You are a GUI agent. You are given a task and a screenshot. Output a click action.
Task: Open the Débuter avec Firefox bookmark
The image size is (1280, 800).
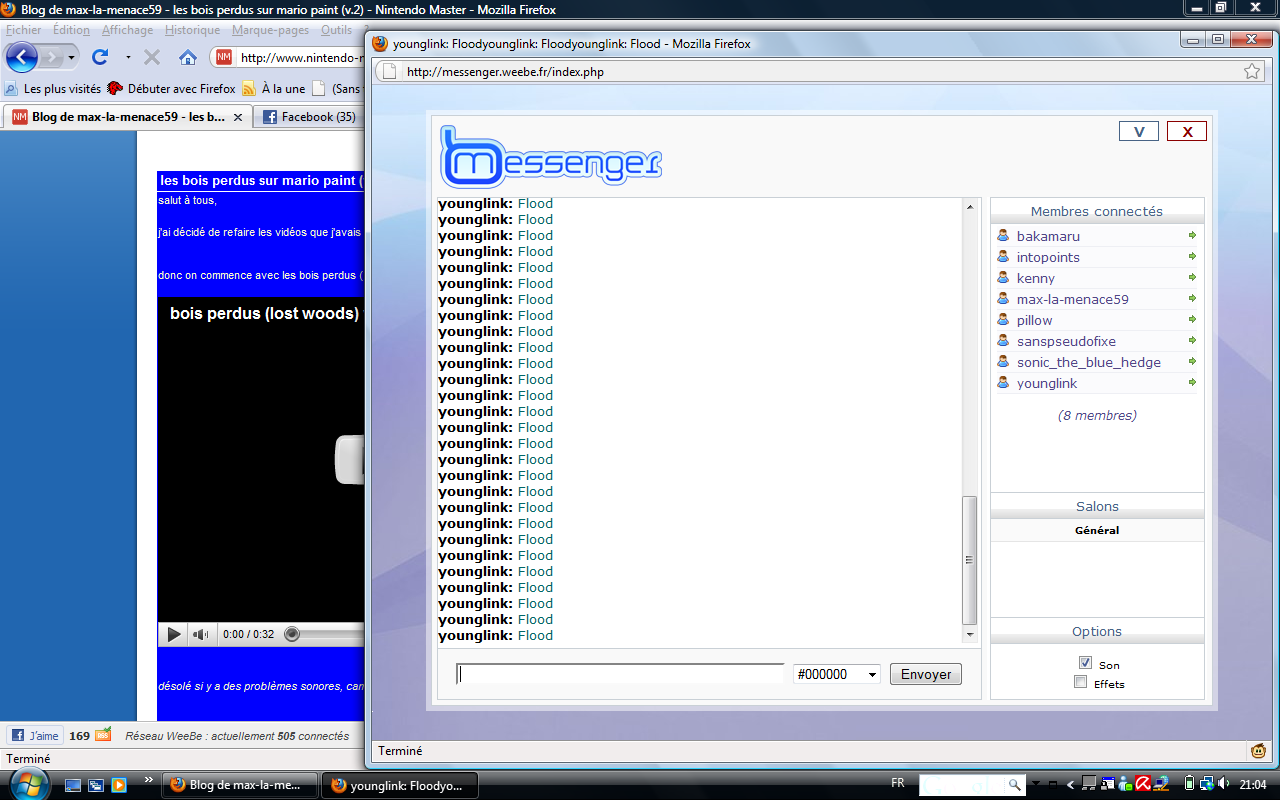[172, 88]
